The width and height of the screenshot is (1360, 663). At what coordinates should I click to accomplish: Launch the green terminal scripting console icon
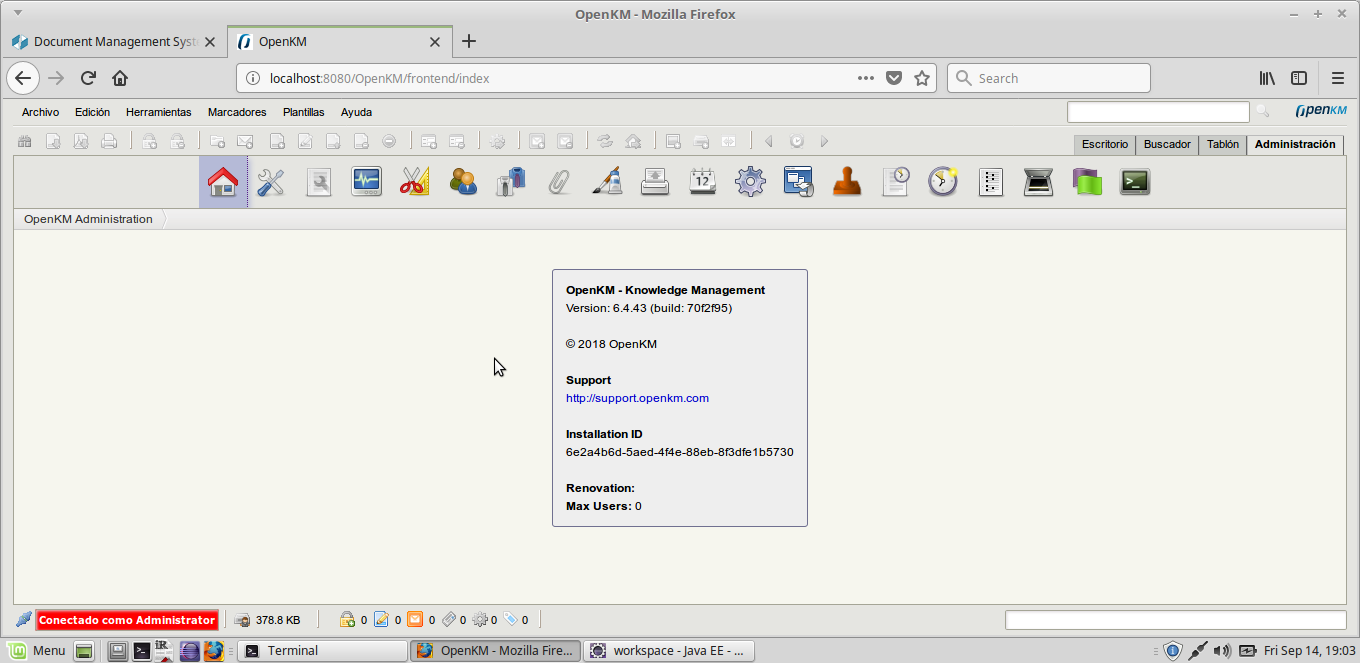click(1135, 181)
